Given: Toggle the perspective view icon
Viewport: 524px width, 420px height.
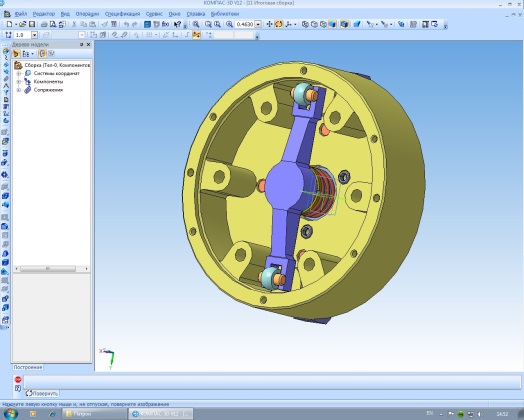Looking at the screenshot, I should pyautogui.click(x=357, y=24).
